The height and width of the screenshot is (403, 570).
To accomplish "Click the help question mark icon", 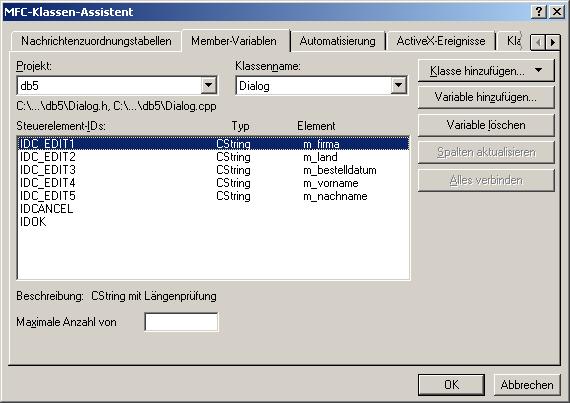I will point(539,12).
